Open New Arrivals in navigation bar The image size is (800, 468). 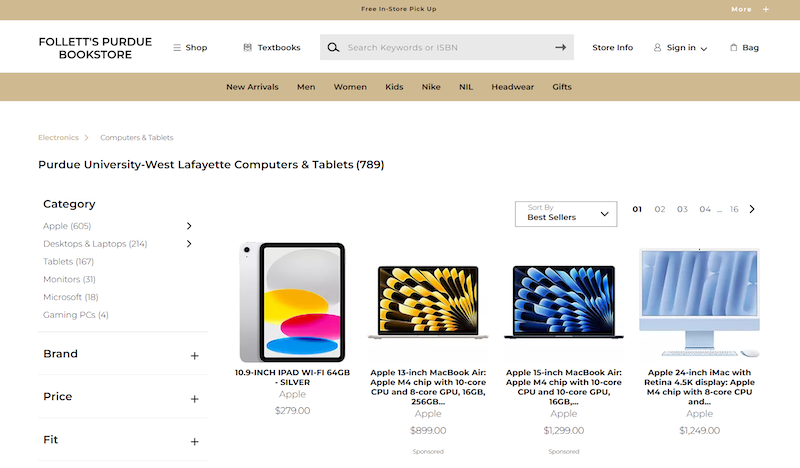coord(253,87)
